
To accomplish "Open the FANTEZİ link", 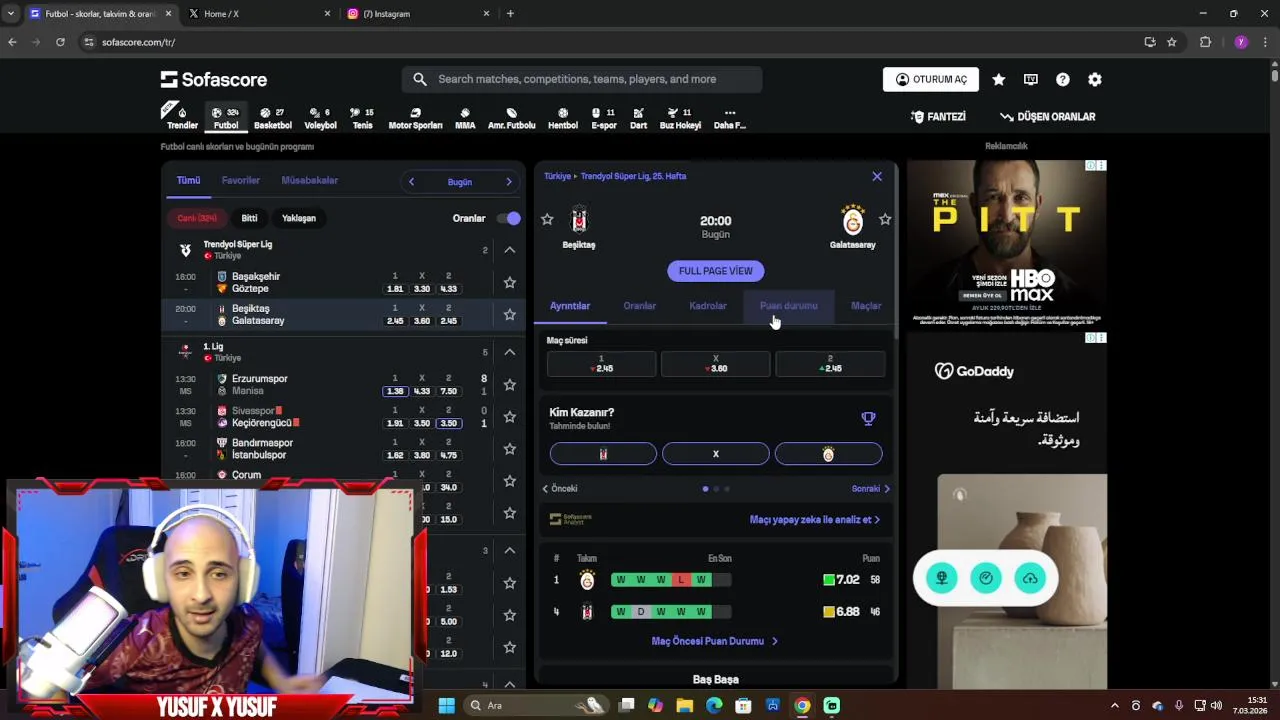I will click(938, 117).
